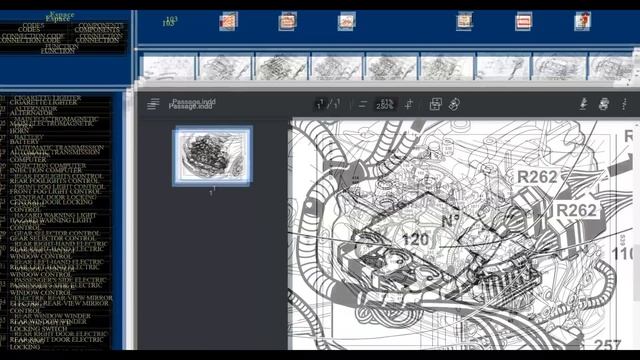Click the Passage.indd file name
Viewport: 640px width, 360px height.
tap(192, 104)
